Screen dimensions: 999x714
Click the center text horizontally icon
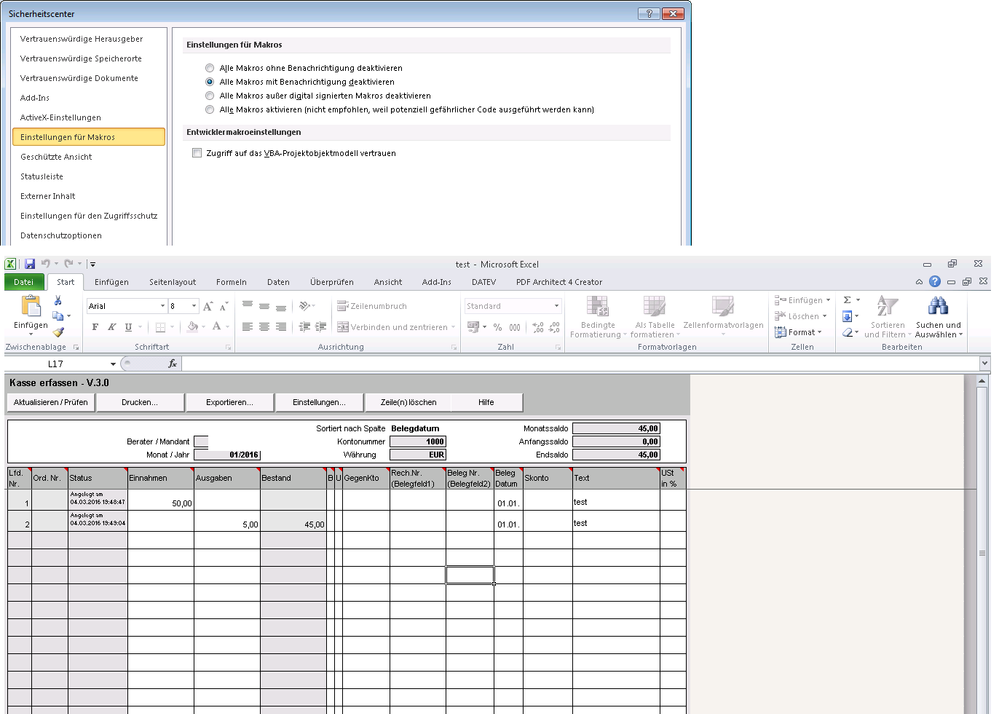264,327
